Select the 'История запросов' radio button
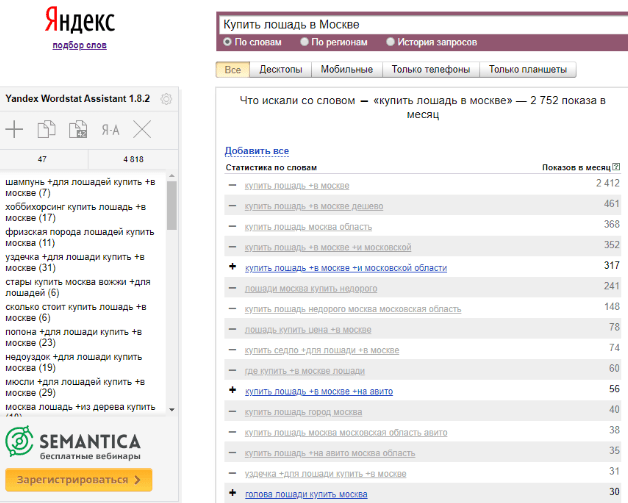Image resolution: width=628 pixels, height=503 pixels. click(390, 42)
